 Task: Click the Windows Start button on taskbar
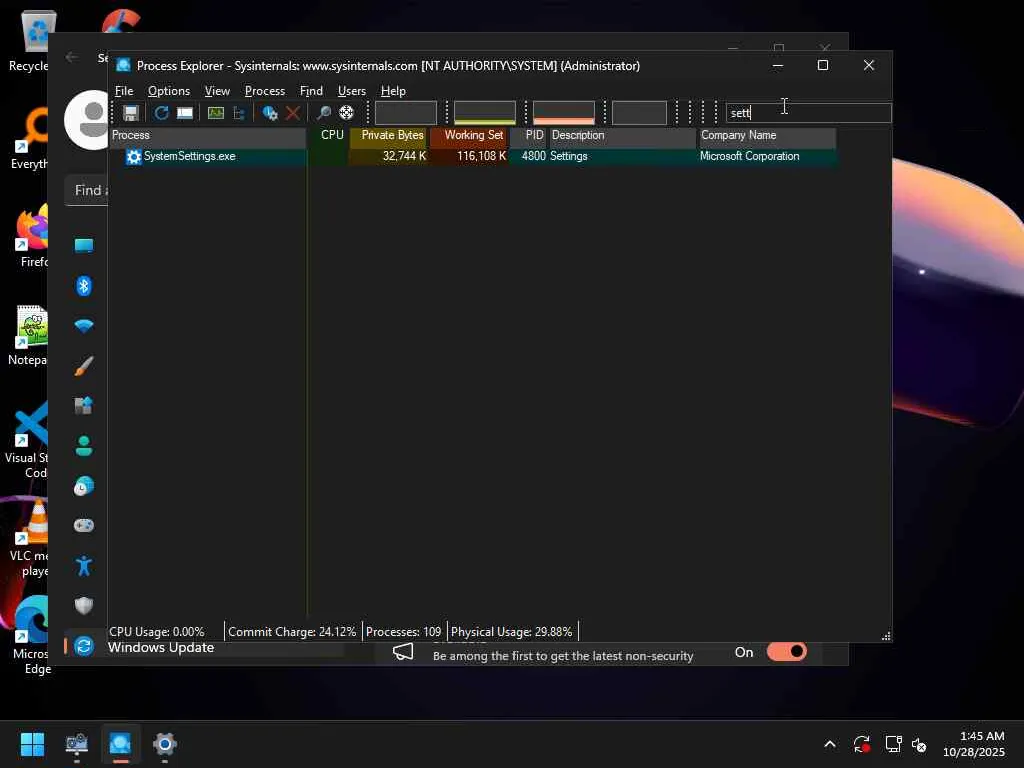[33, 744]
